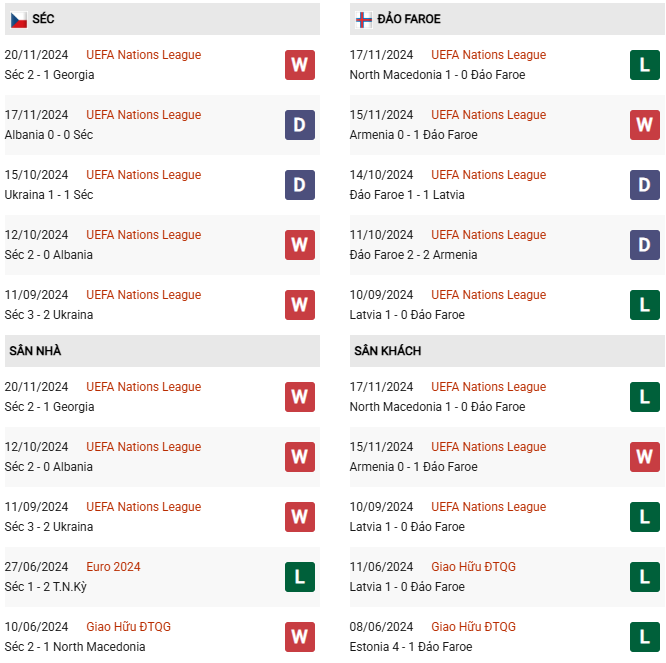Open Giao Hữu ĐTQG link dated 10/06/2024

point(128,627)
